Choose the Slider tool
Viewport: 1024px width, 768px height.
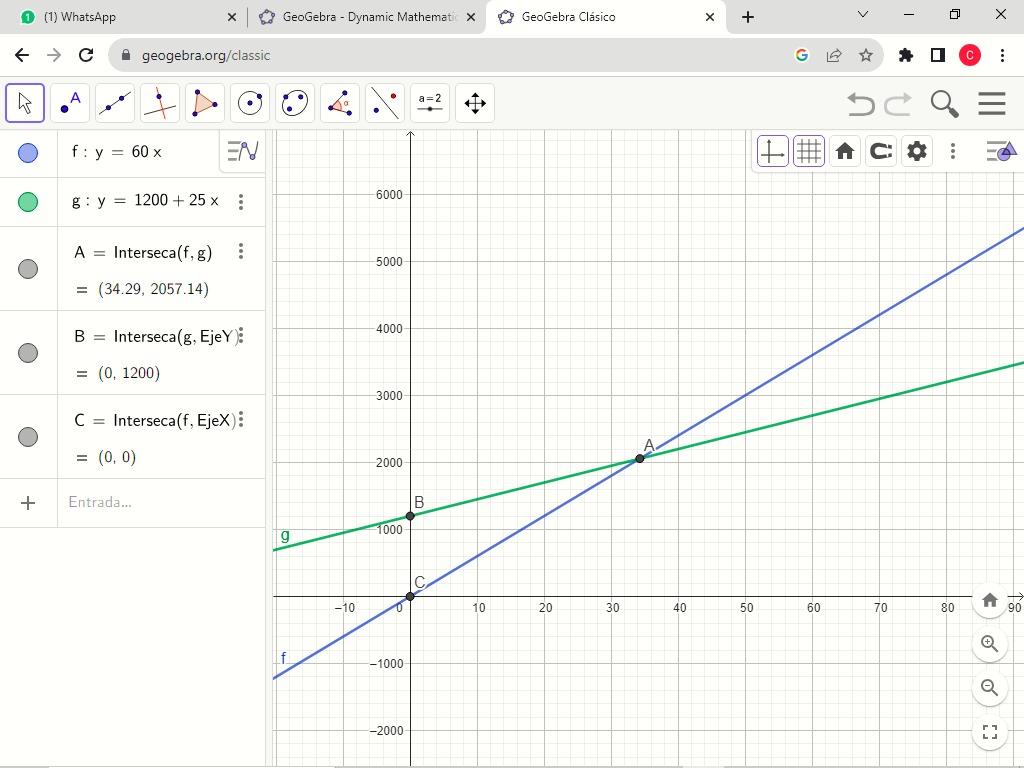pyautogui.click(x=430, y=103)
